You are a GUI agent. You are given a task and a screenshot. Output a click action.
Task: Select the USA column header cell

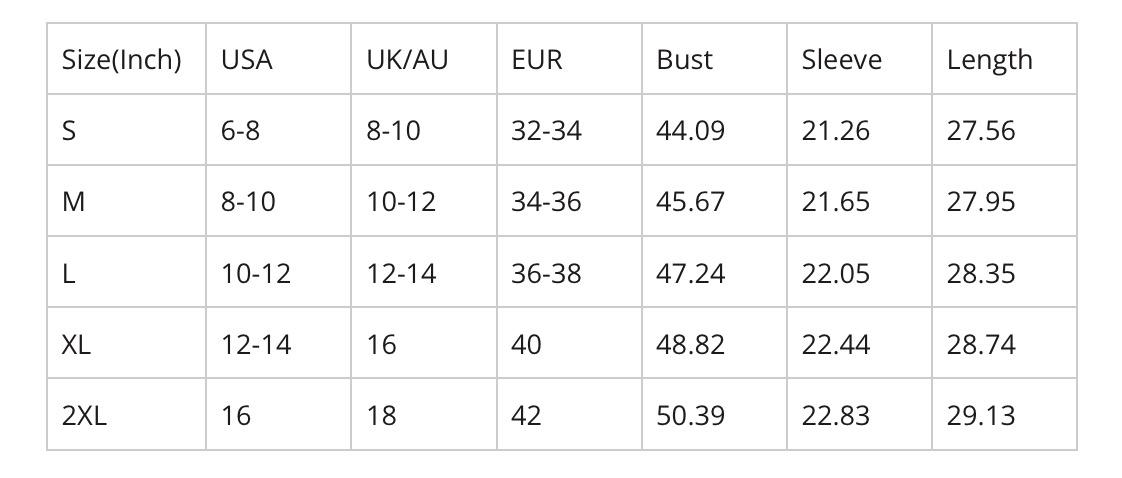pos(247,60)
